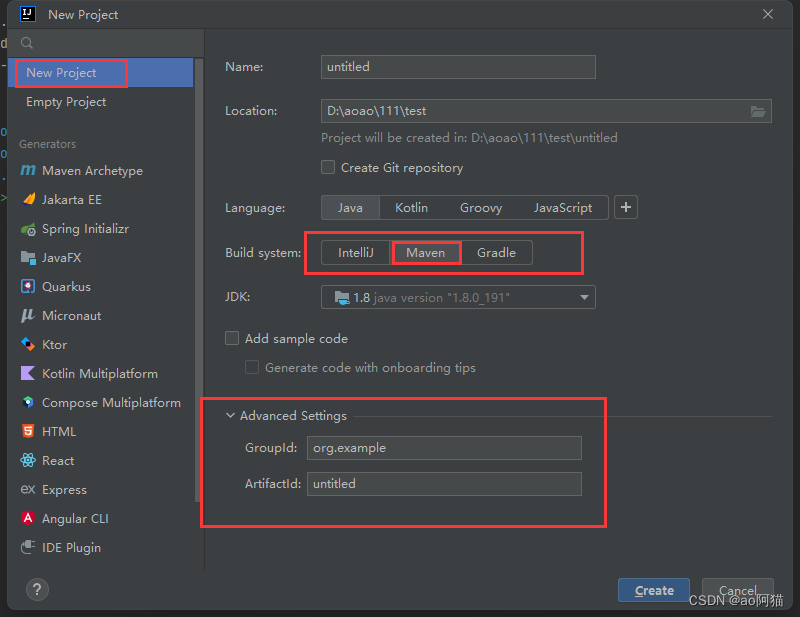The width and height of the screenshot is (800, 617).
Task: Toggle Create Git repository checkbox
Action: pyautogui.click(x=328, y=167)
